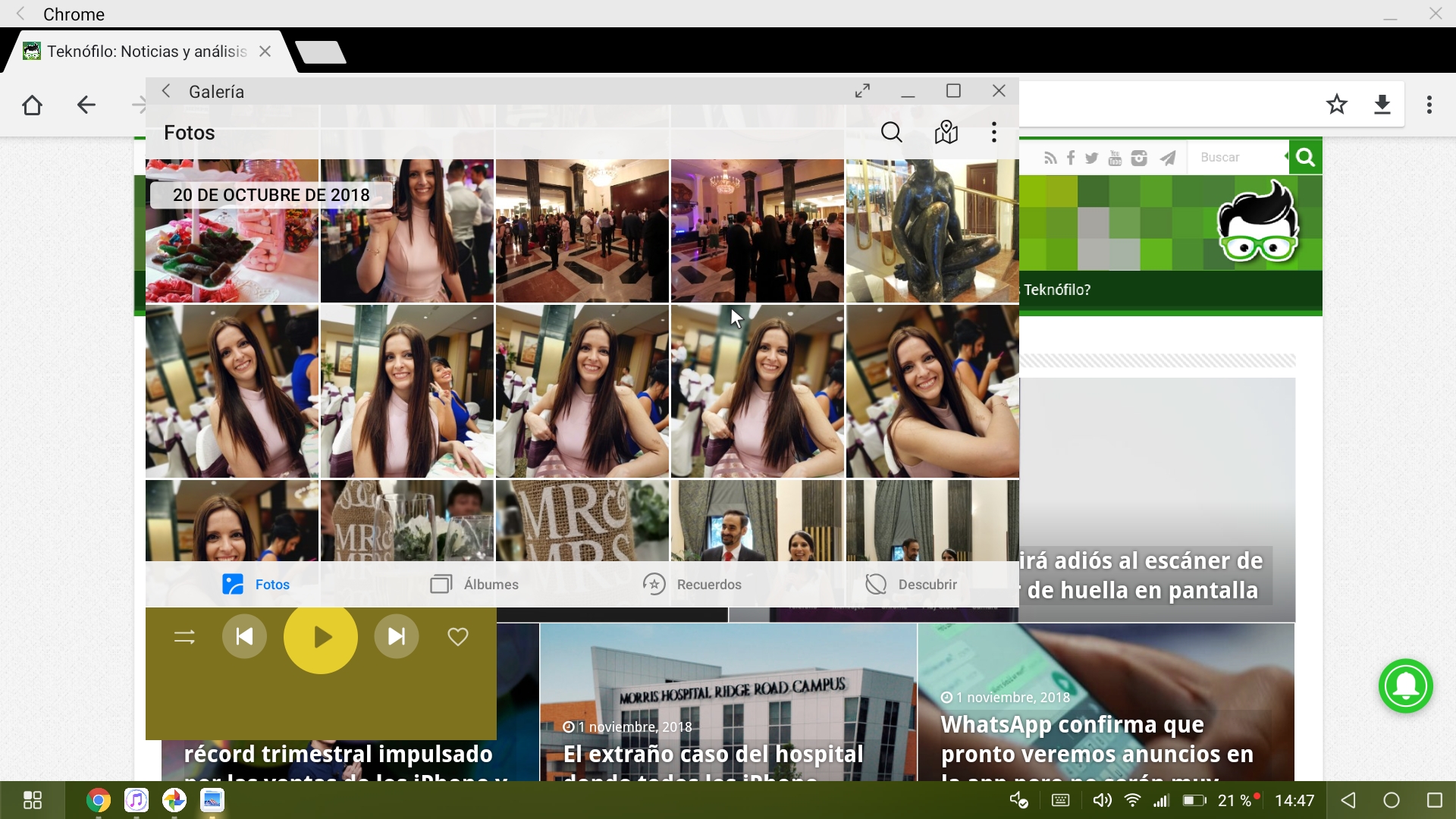
Task: Go to Chrome home page icon
Action: (x=32, y=105)
